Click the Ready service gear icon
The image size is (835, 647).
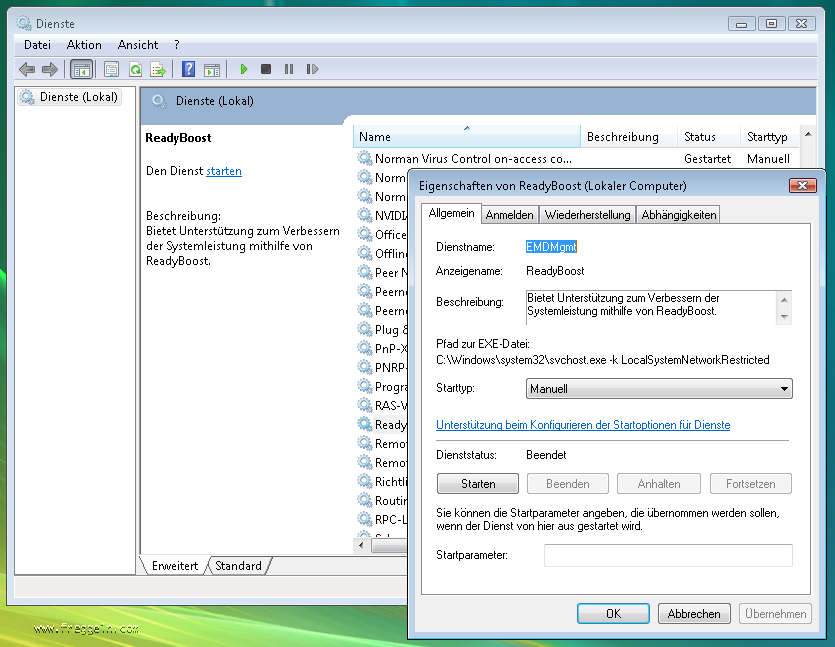pyautogui.click(x=365, y=424)
